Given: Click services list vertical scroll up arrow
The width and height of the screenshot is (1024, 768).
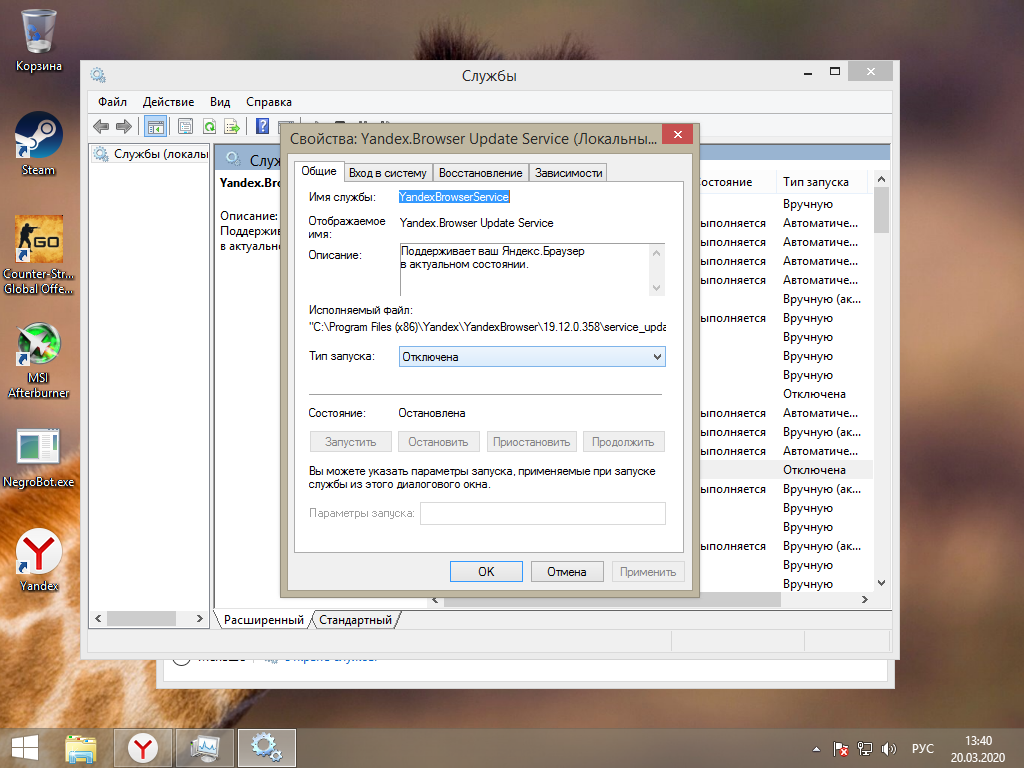Looking at the screenshot, I should [881, 179].
